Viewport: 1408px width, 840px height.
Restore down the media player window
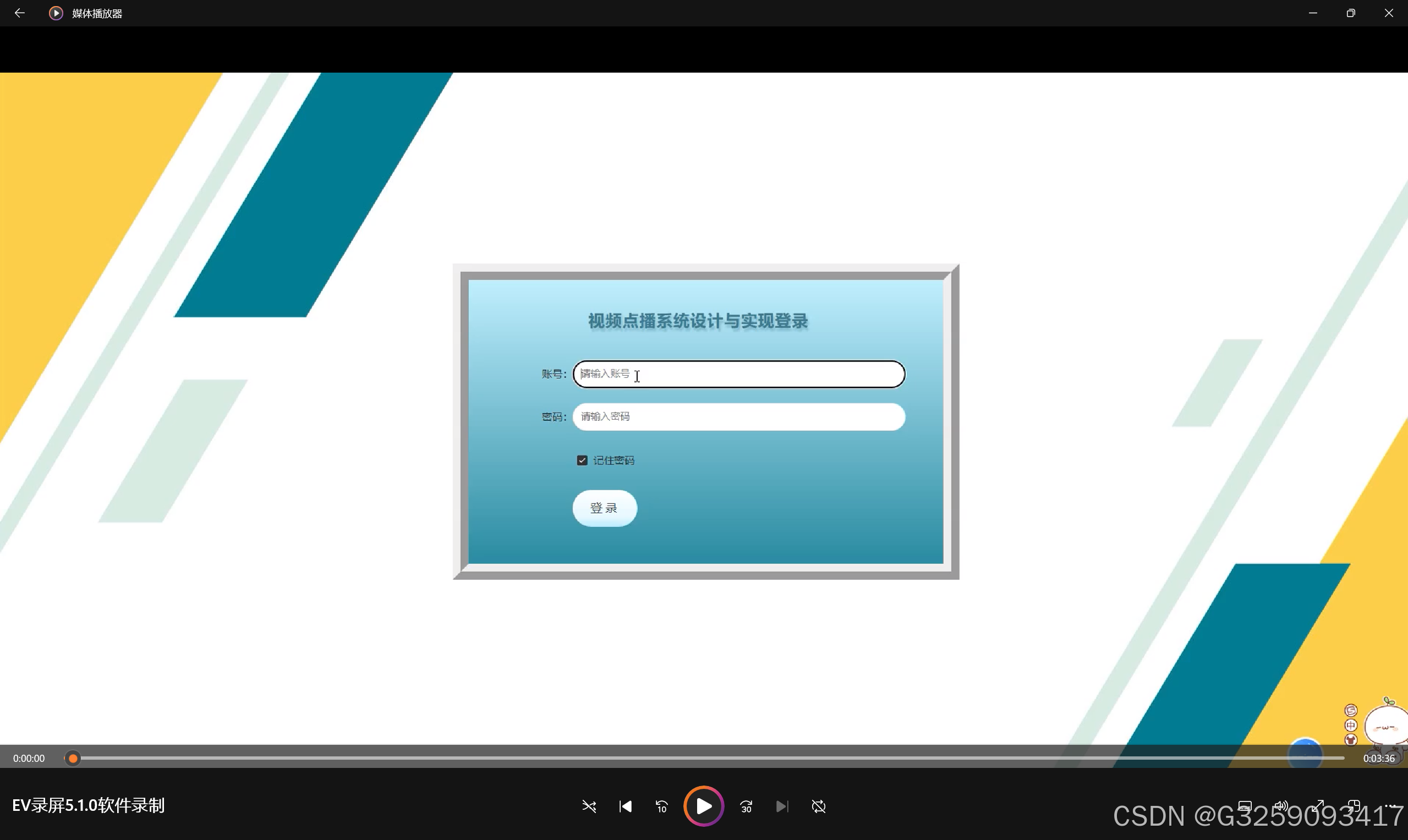pos(1351,13)
